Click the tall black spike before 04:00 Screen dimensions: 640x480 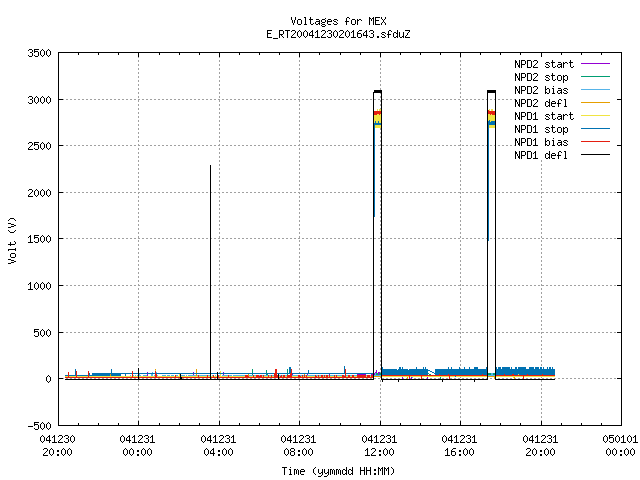coord(211,271)
